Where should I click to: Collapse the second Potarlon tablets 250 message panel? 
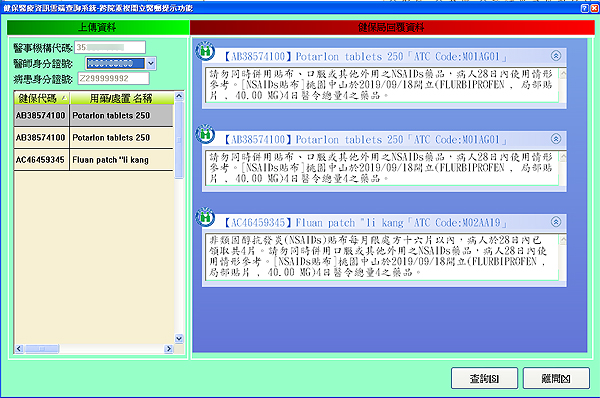click(556, 139)
